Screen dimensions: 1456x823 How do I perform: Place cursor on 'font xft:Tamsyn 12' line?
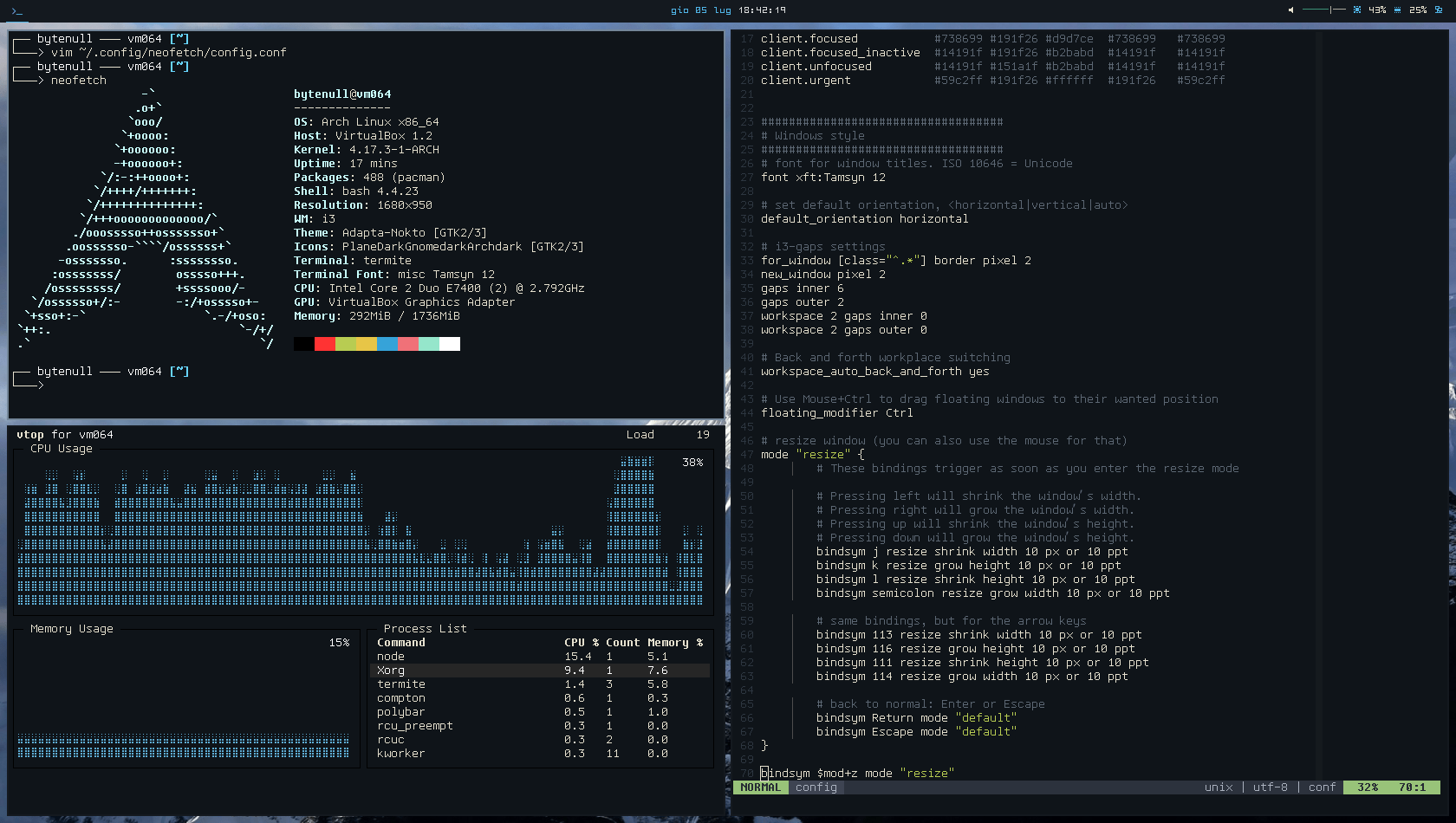click(x=823, y=178)
